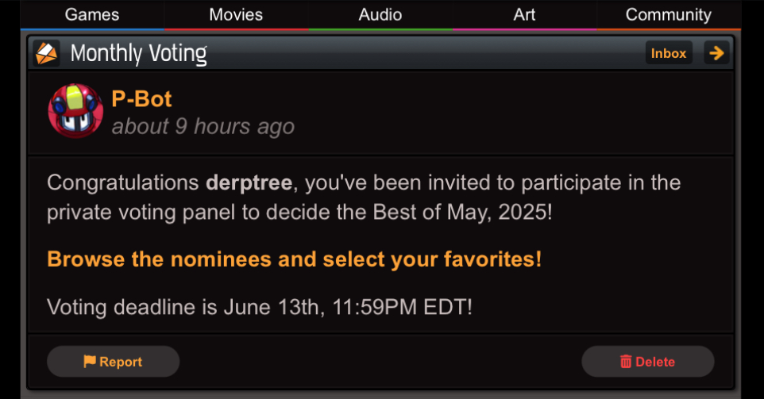The image size is (764, 399).
Task: Go to next message with arrow button
Action: pyautogui.click(x=716, y=53)
